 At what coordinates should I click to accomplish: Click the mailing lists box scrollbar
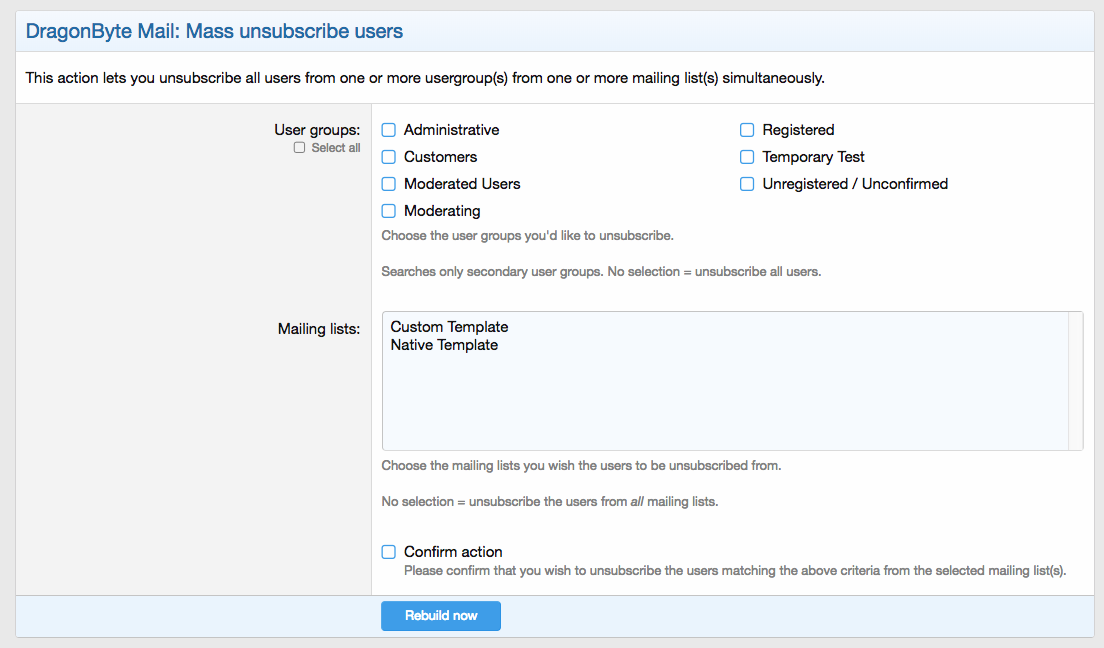pyautogui.click(x=1075, y=380)
